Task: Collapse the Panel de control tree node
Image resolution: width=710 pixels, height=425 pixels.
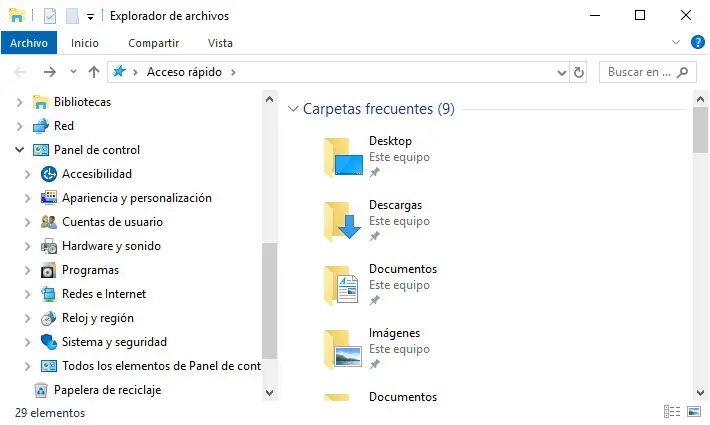Action: 19,150
